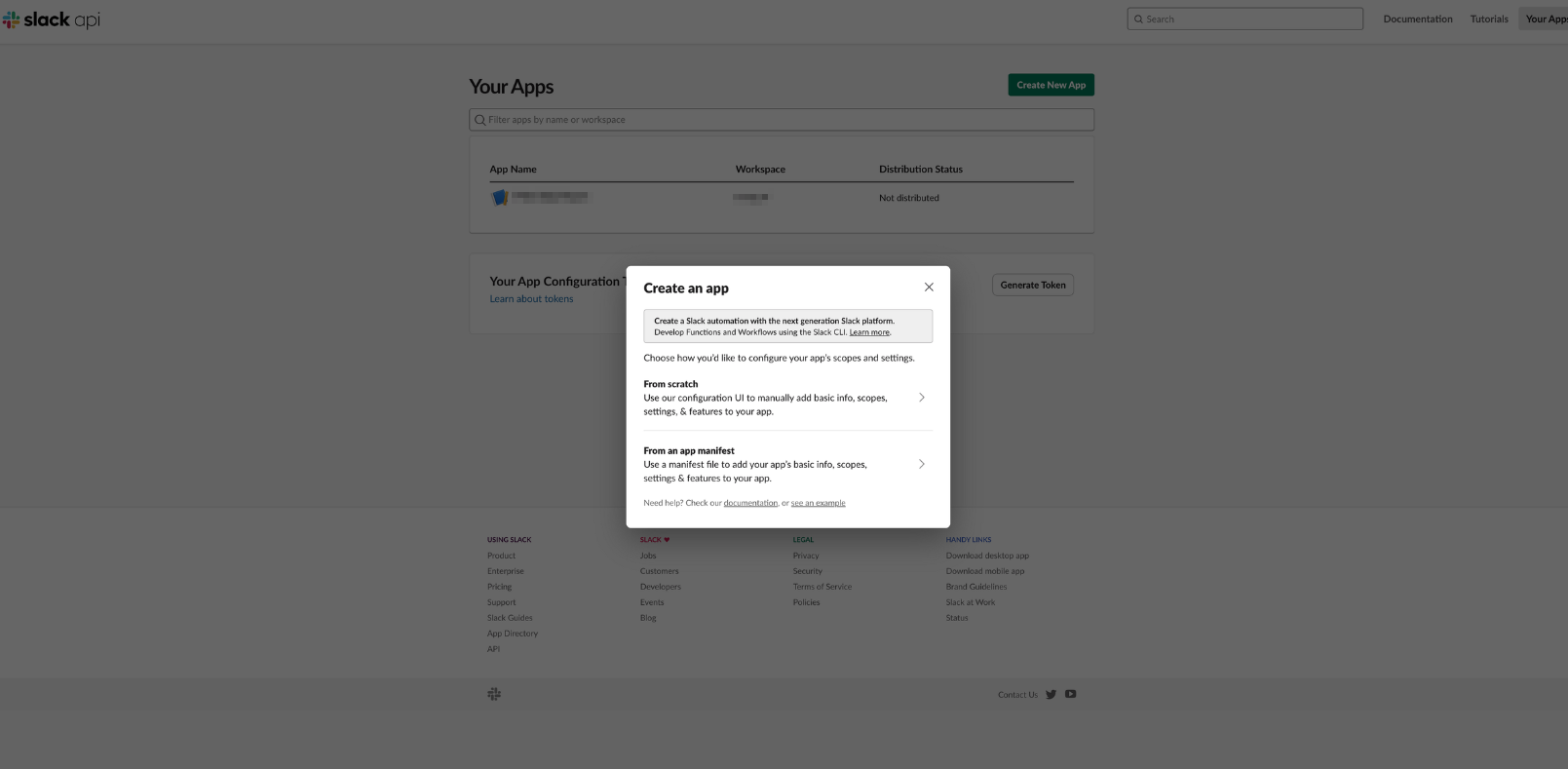Open the From scratch chevron arrow

click(x=922, y=398)
